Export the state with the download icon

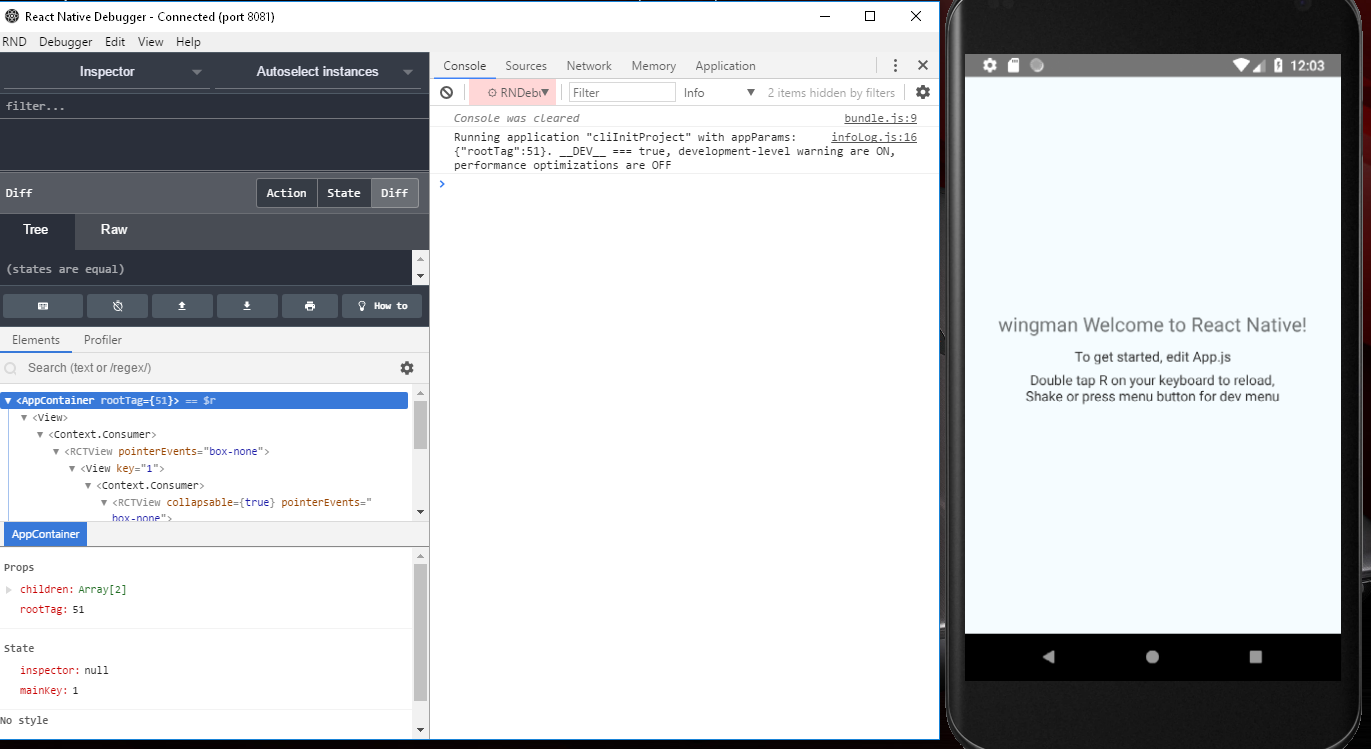point(247,305)
